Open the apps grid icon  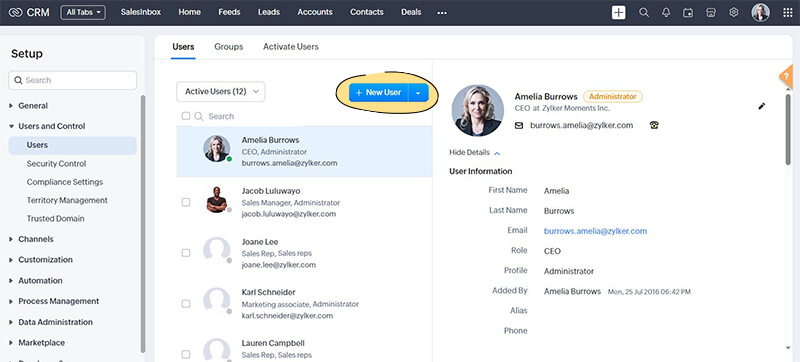click(x=788, y=13)
